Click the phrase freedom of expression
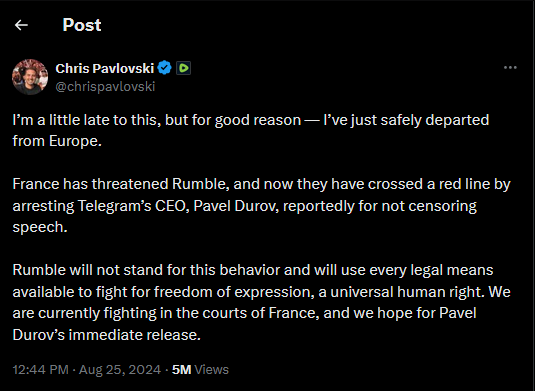 pyautogui.click(x=234, y=292)
